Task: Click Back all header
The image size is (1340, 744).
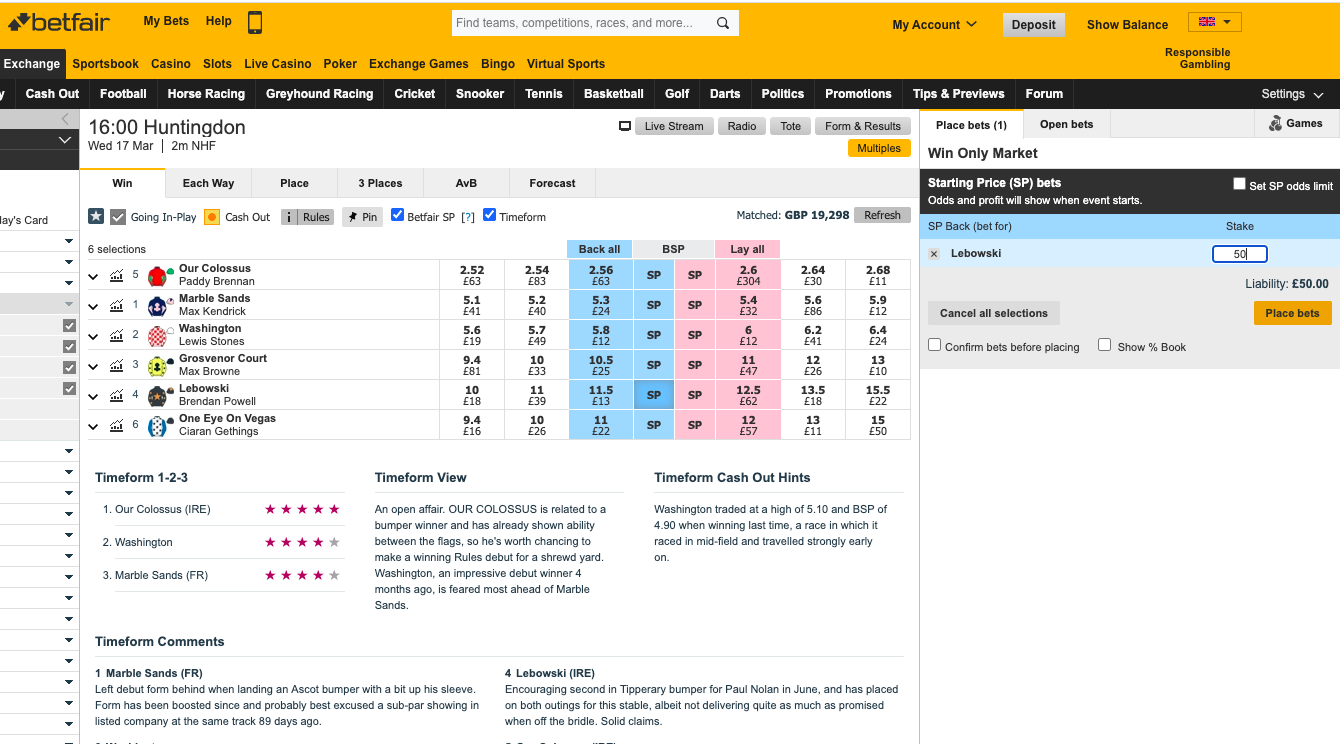Action: pos(599,249)
